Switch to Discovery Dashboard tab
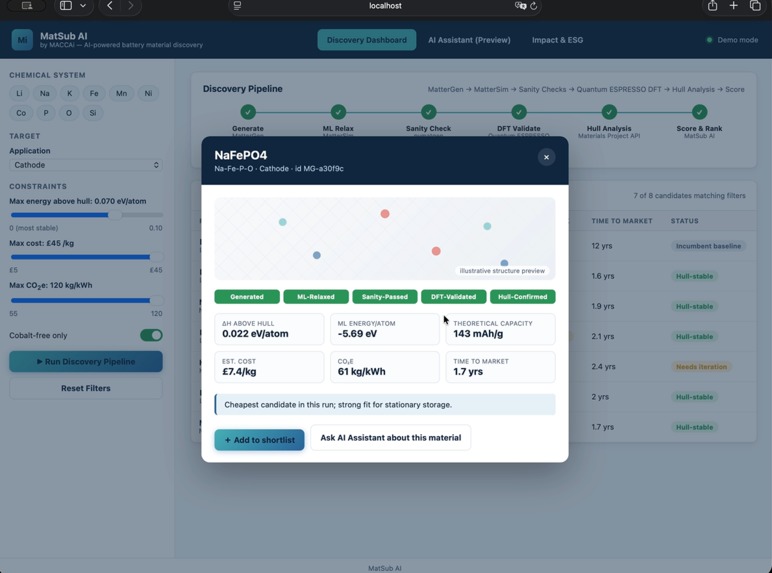The width and height of the screenshot is (772, 573). [367, 40]
